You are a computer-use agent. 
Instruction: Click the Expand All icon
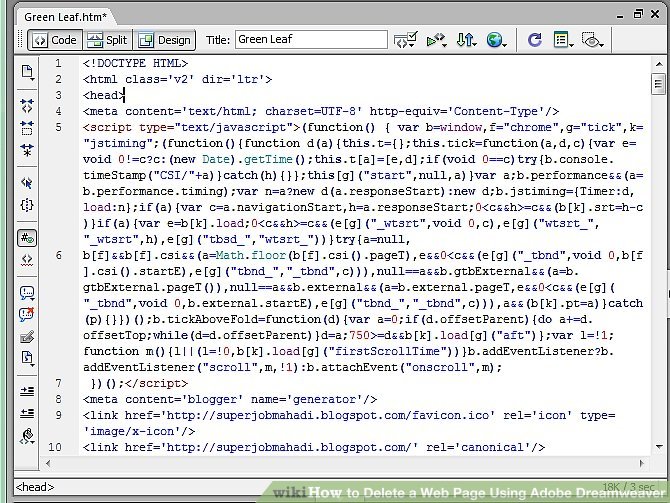pos(27,151)
